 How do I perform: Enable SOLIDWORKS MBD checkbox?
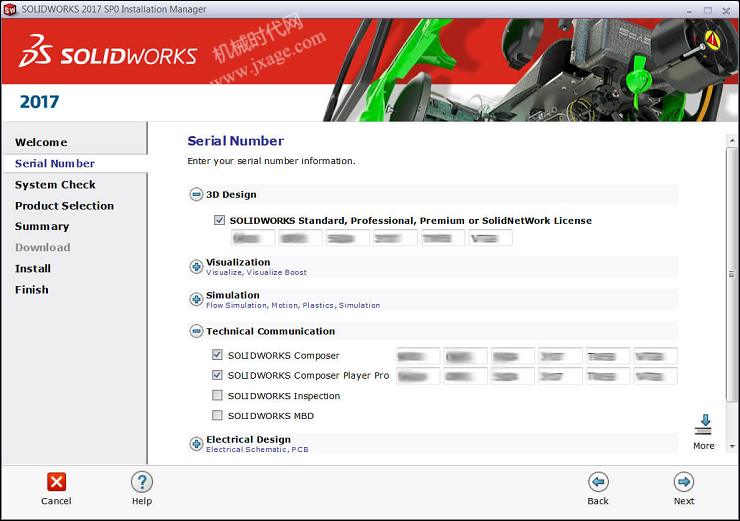tap(217, 415)
